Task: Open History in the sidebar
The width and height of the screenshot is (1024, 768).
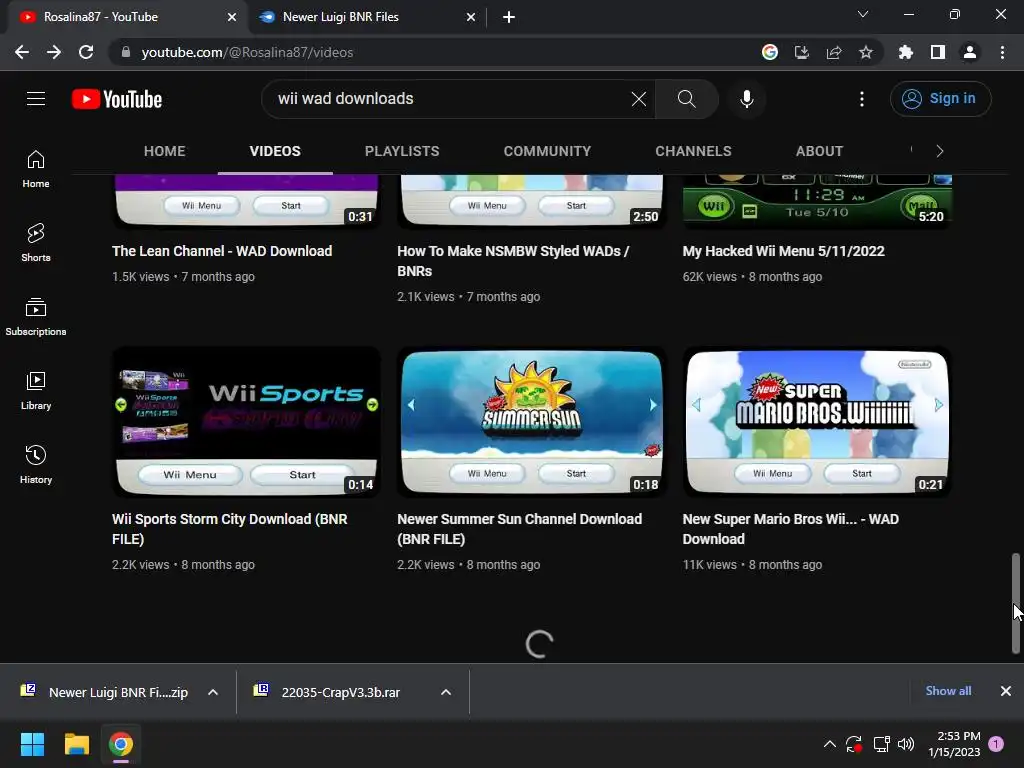Action: (36, 464)
